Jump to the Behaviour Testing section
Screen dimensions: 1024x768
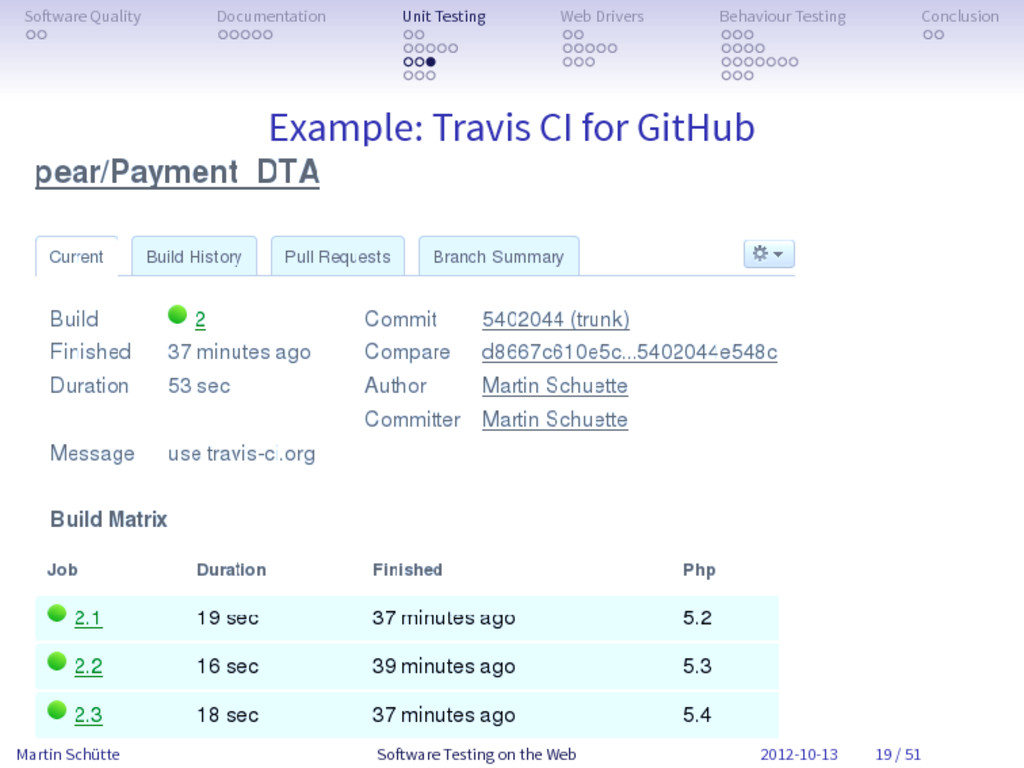coord(782,17)
